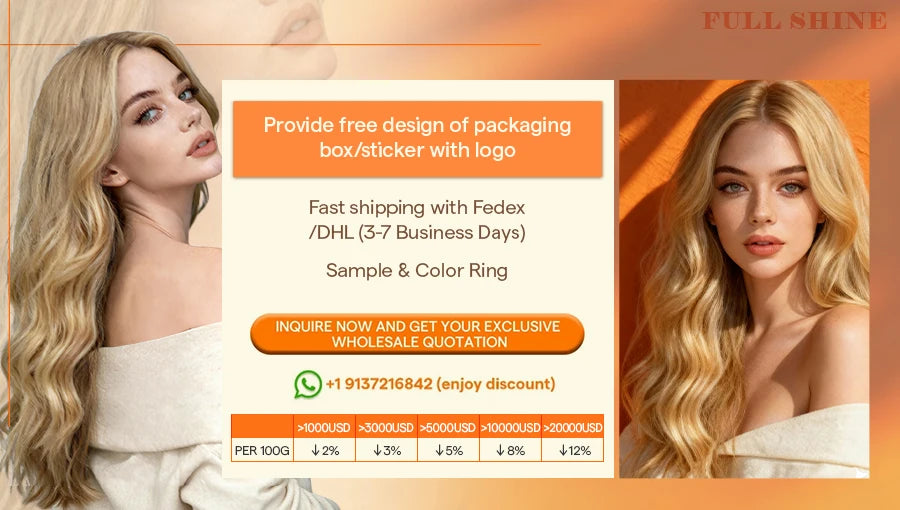Click the Sample & Color Ring text
The height and width of the screenshot is (510, 900).
coord(417,270)
